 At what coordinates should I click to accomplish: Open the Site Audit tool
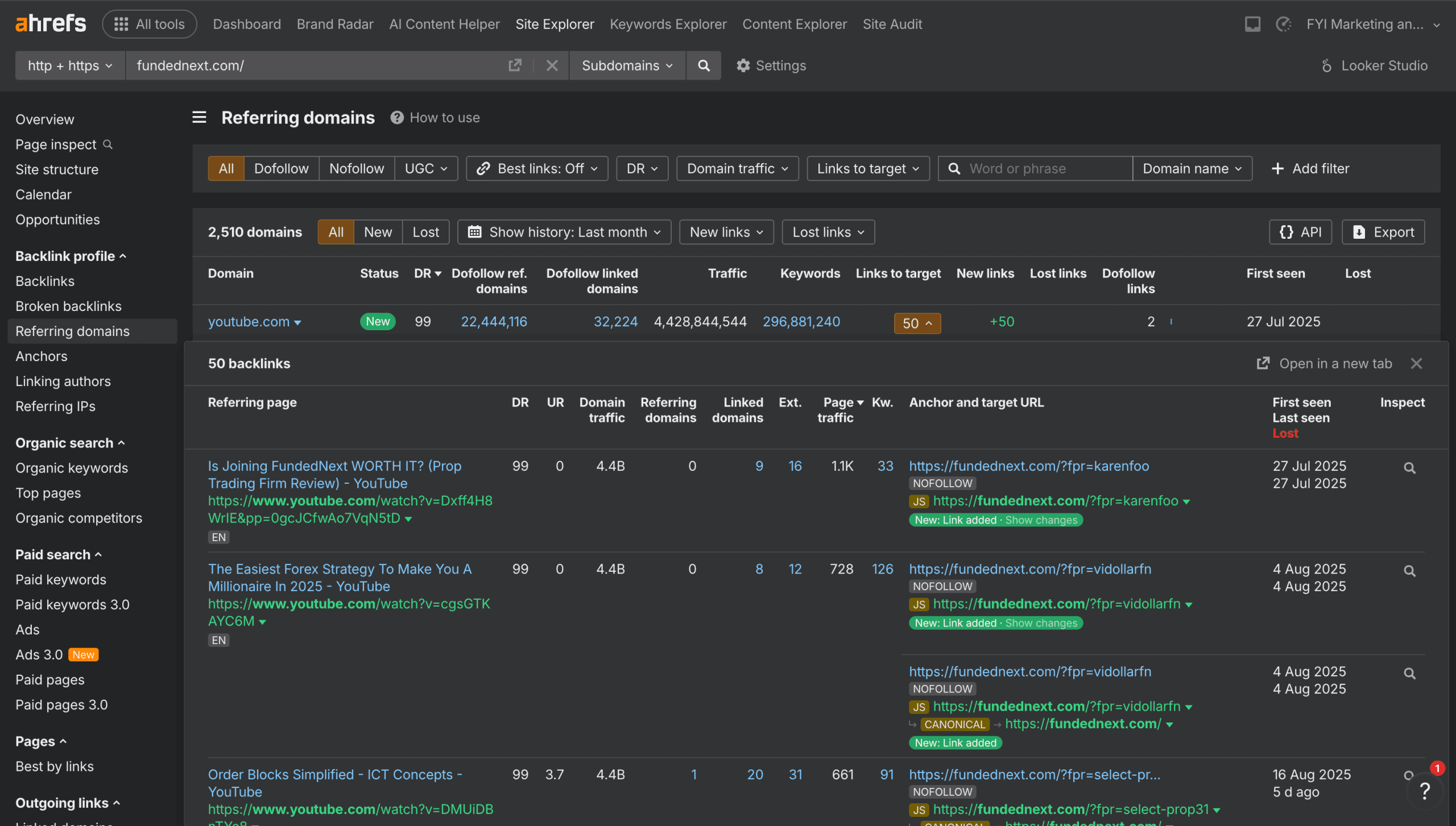pos(892,24)
